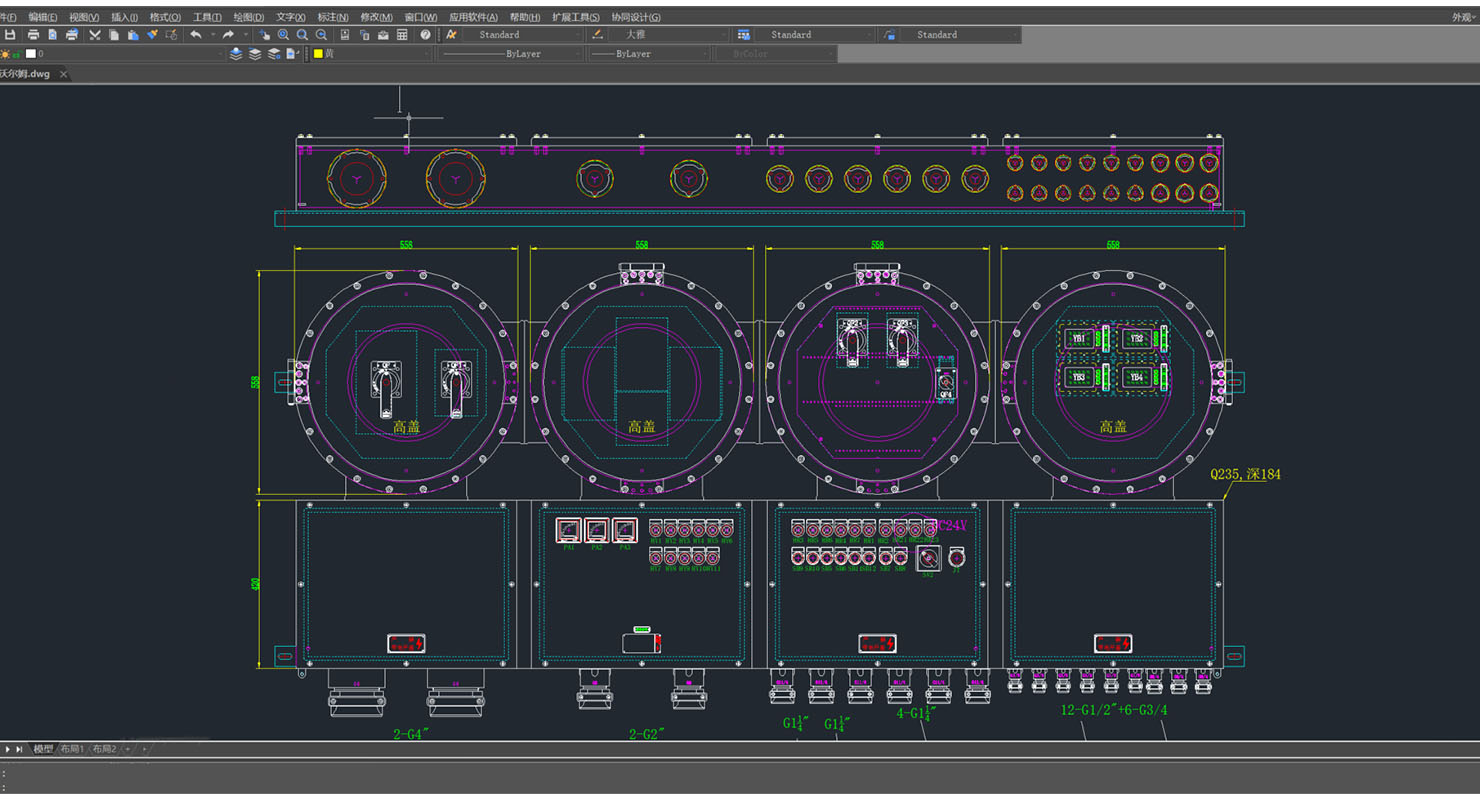Open the Layer Properties Manager icon
The image size is (1480, 800).
click(236, 54)
